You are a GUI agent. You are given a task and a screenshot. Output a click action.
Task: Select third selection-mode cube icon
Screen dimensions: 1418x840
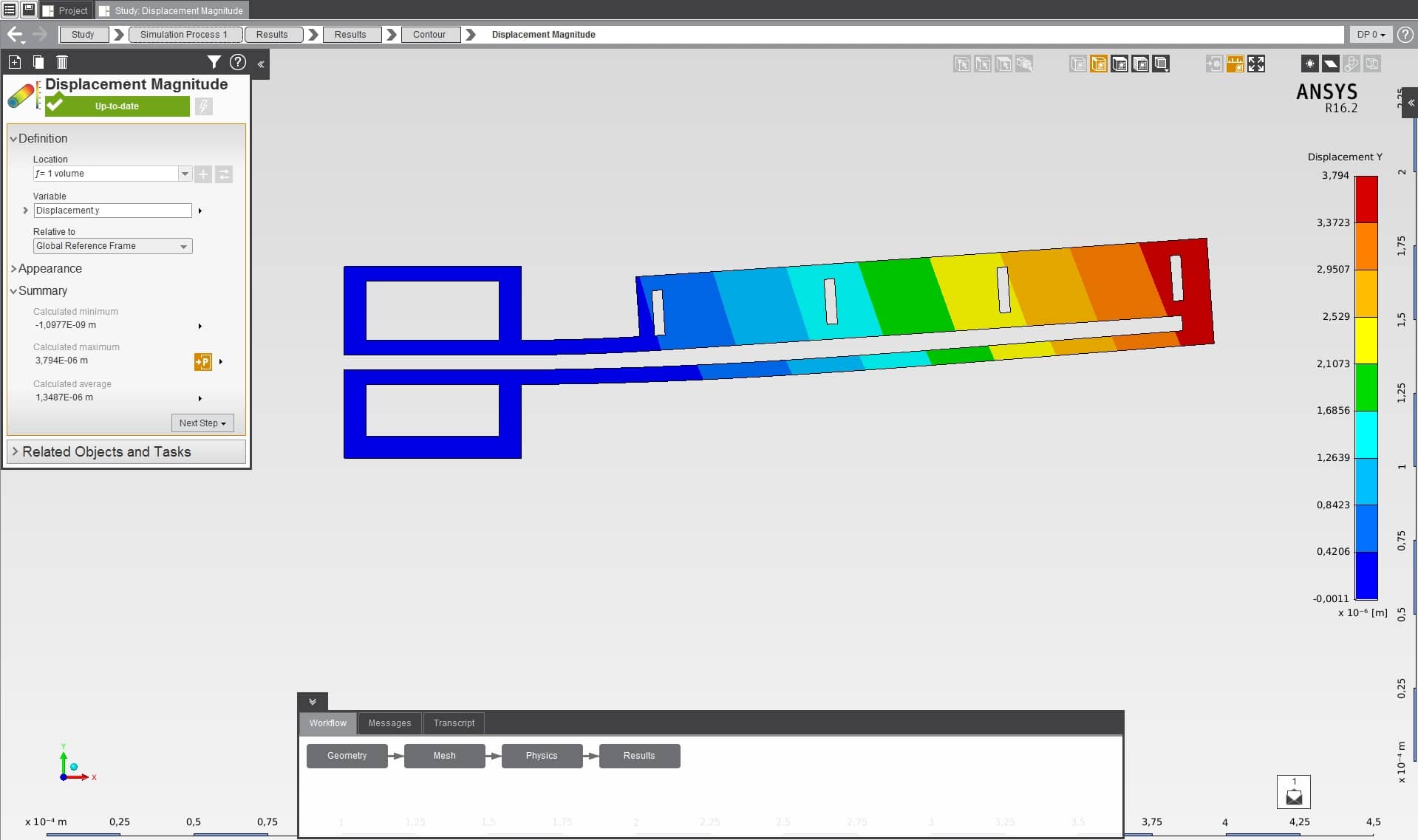coord(1003,64)
